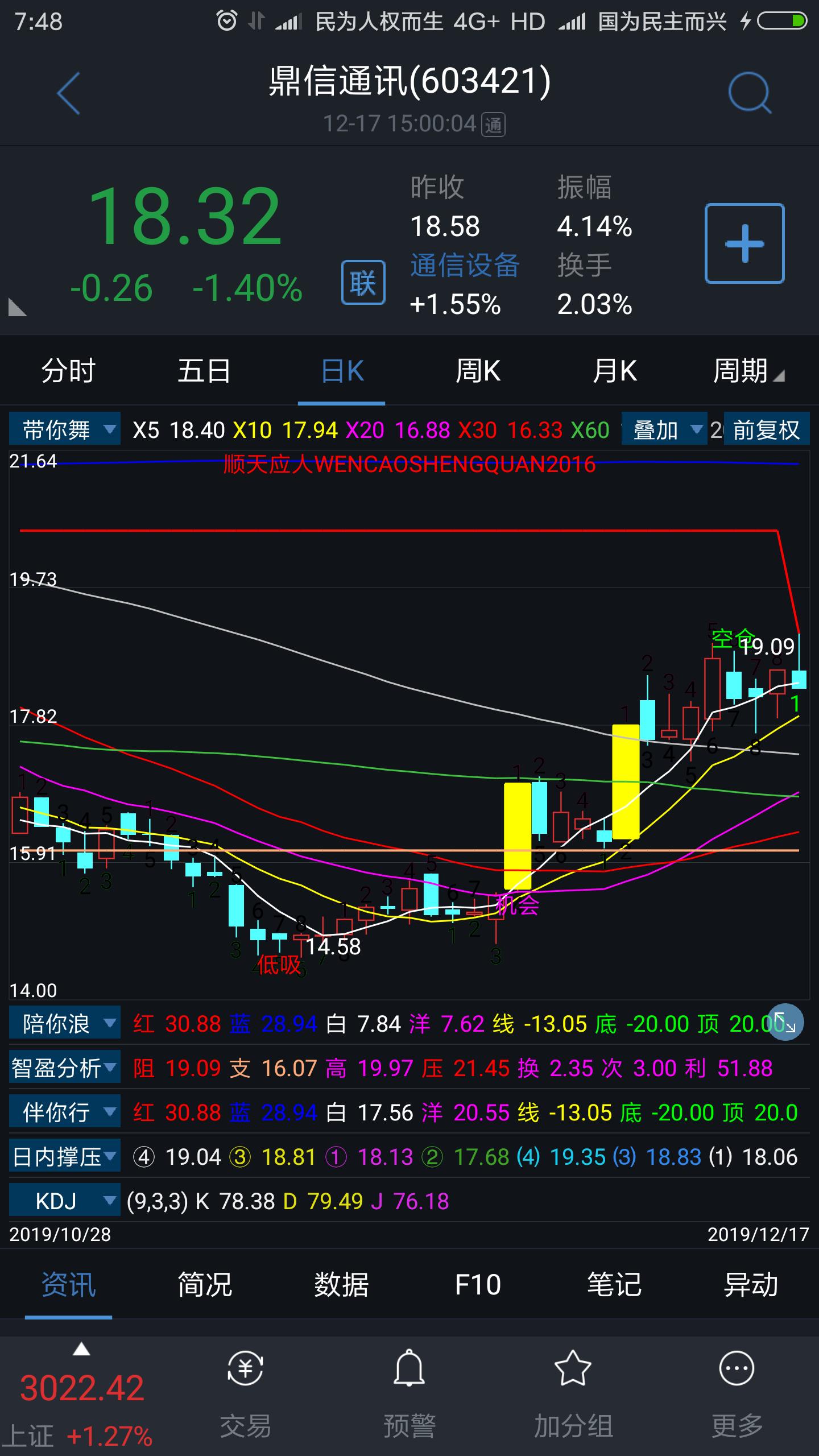Screen dimensions: 819x1456
Task: Tap the 昨收 value 18.58
Action: click(445, 226)
